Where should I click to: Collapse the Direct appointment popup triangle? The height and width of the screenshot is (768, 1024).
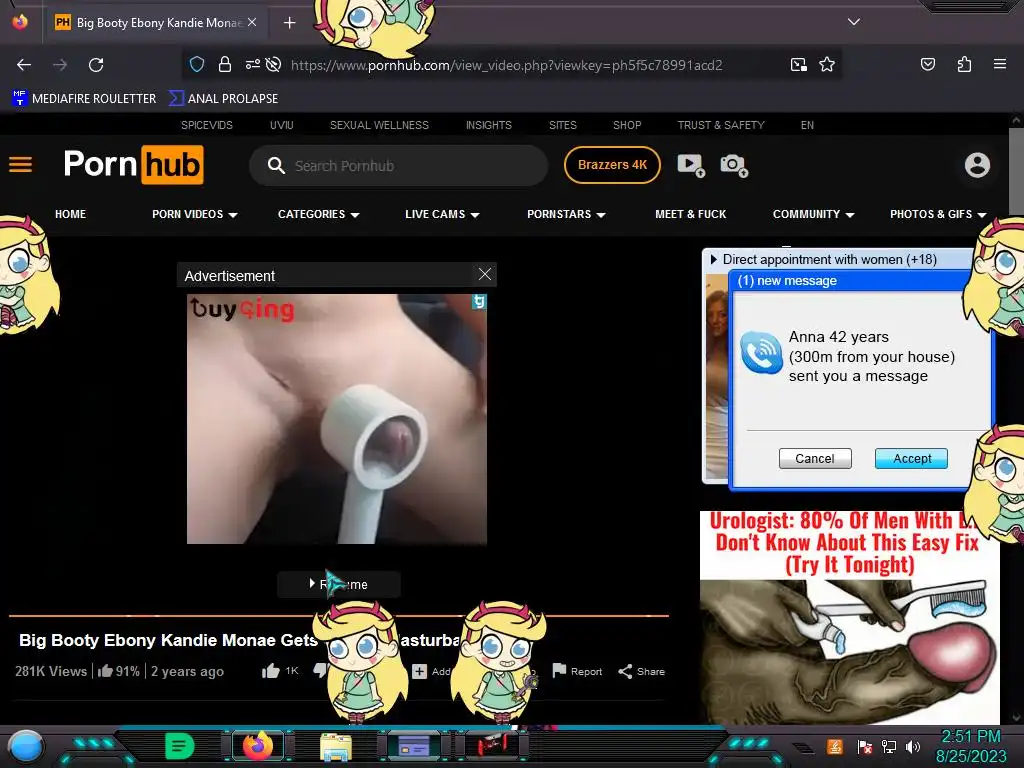pyautogui.click(x=713, y=259)
